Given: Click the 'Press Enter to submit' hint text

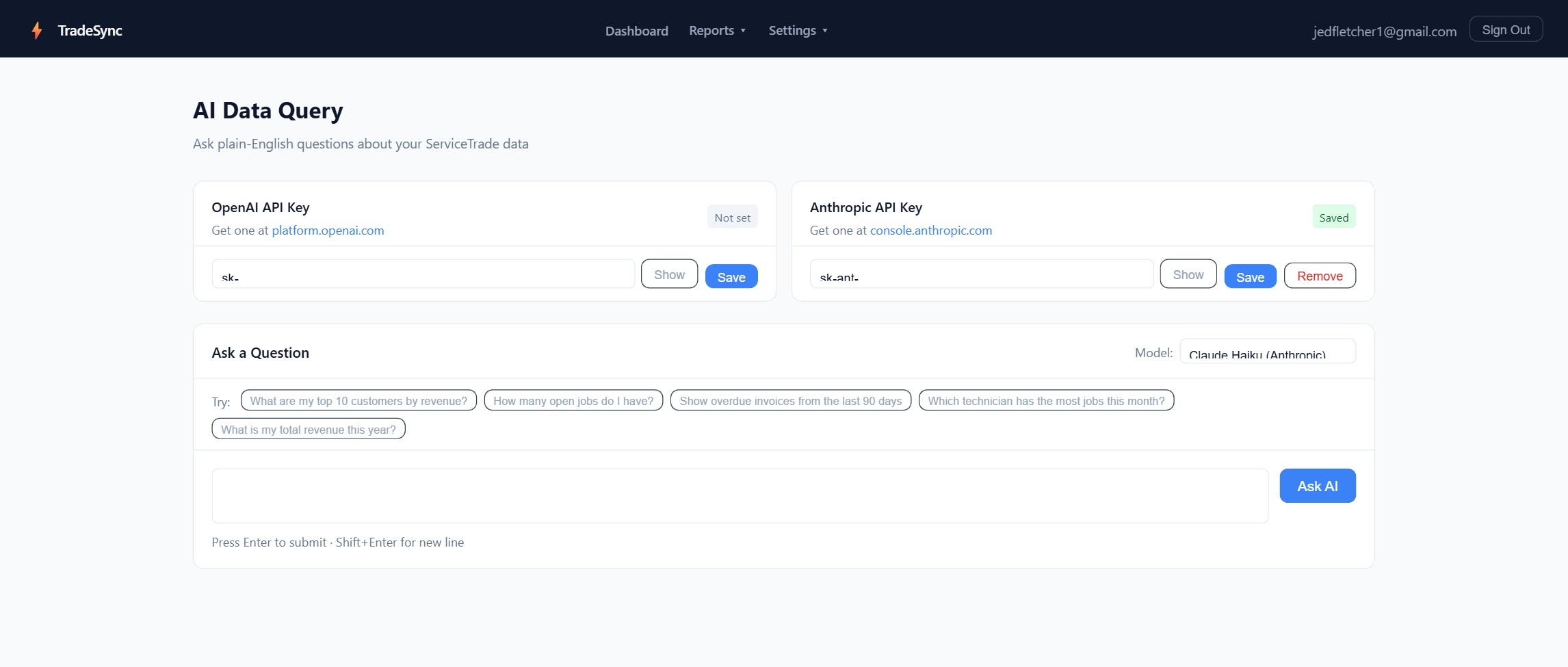Looking at the screenshot, I should [338, 542].
